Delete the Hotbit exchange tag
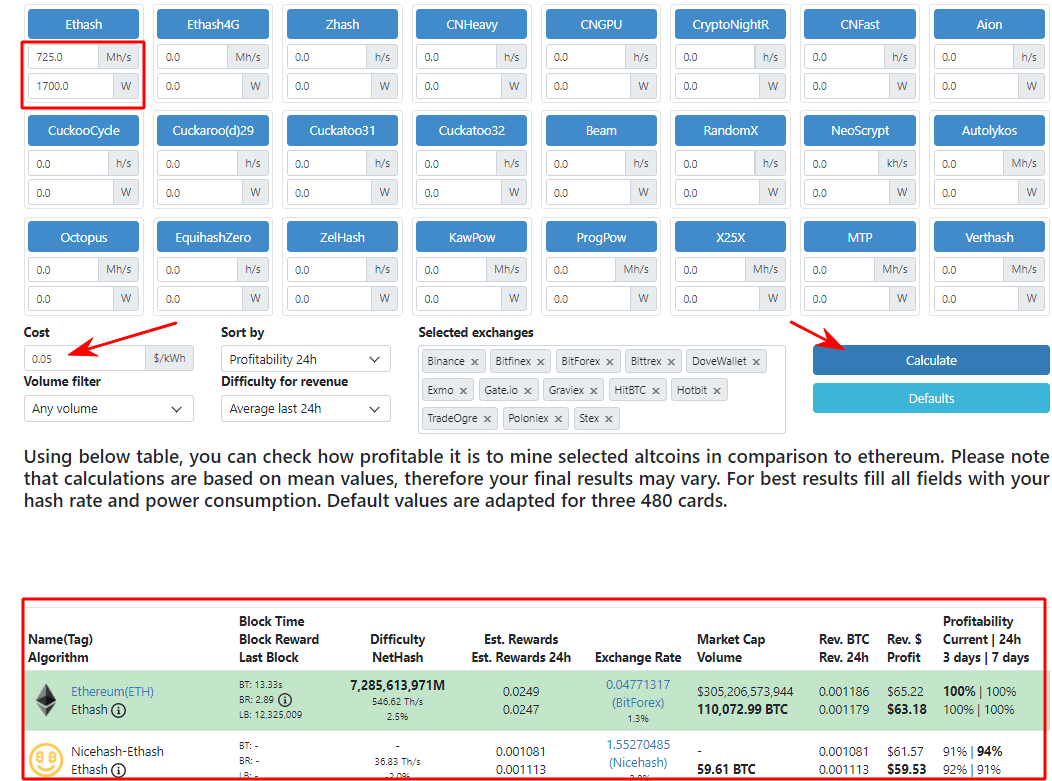This screenshot has height=781, width=1052. click(x=717, y=390)
